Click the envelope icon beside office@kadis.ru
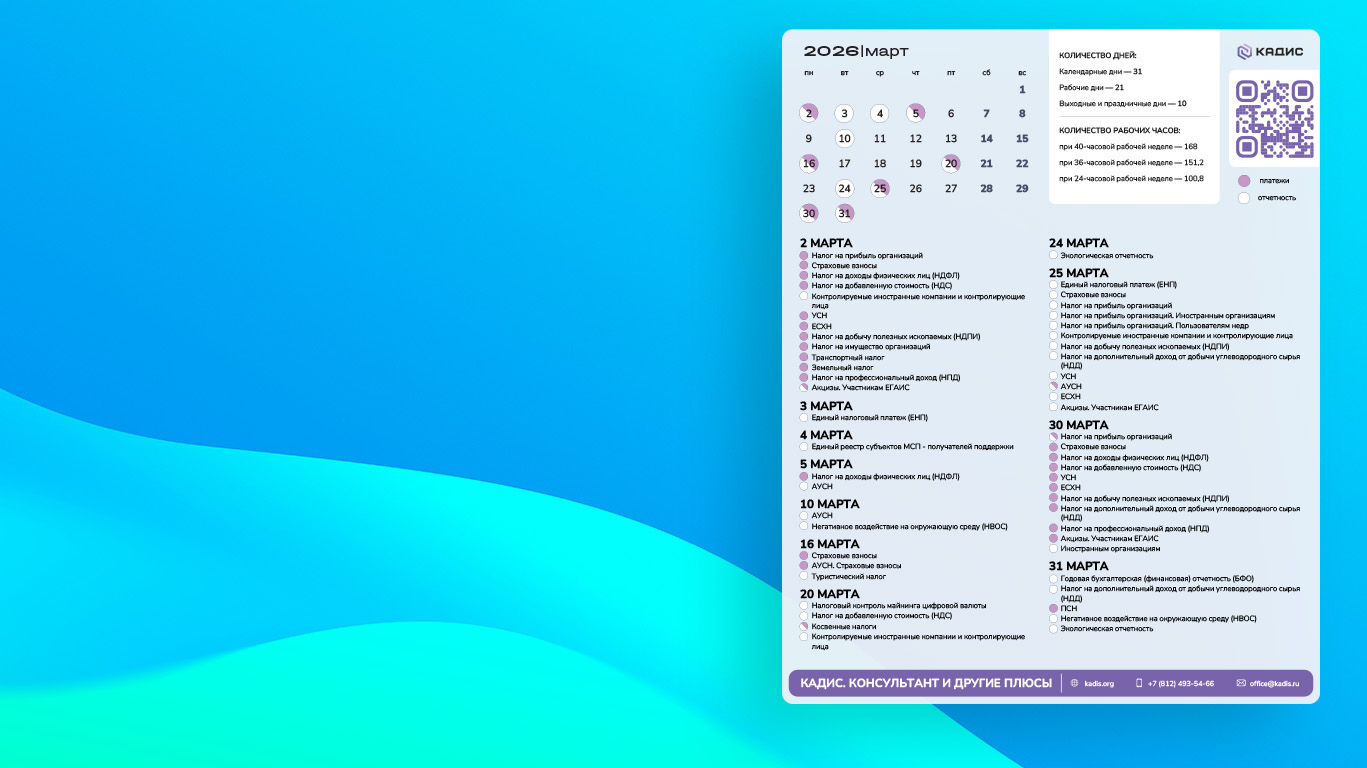Screen dimensions: 1367x768 (1241, 684)
